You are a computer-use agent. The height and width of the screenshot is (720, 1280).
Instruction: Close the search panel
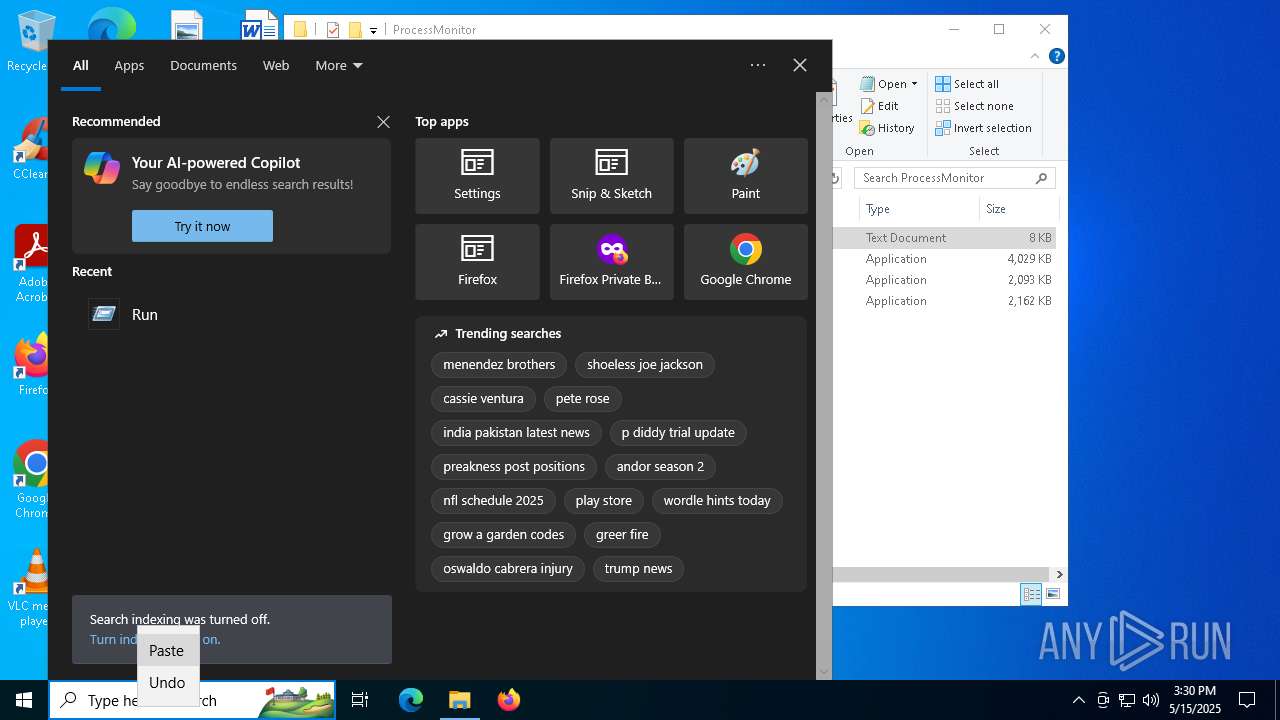pyautogui.click(x=800, y=65)
